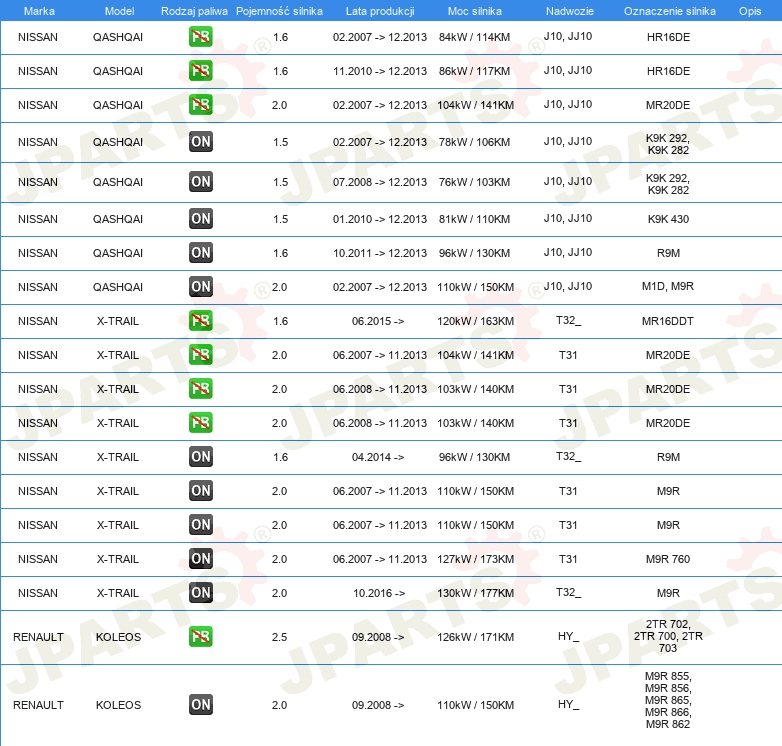Select the 126kW / 171KM power cell
The height and width of the screenshot is (746, 782).
click(x=475, y=637)
